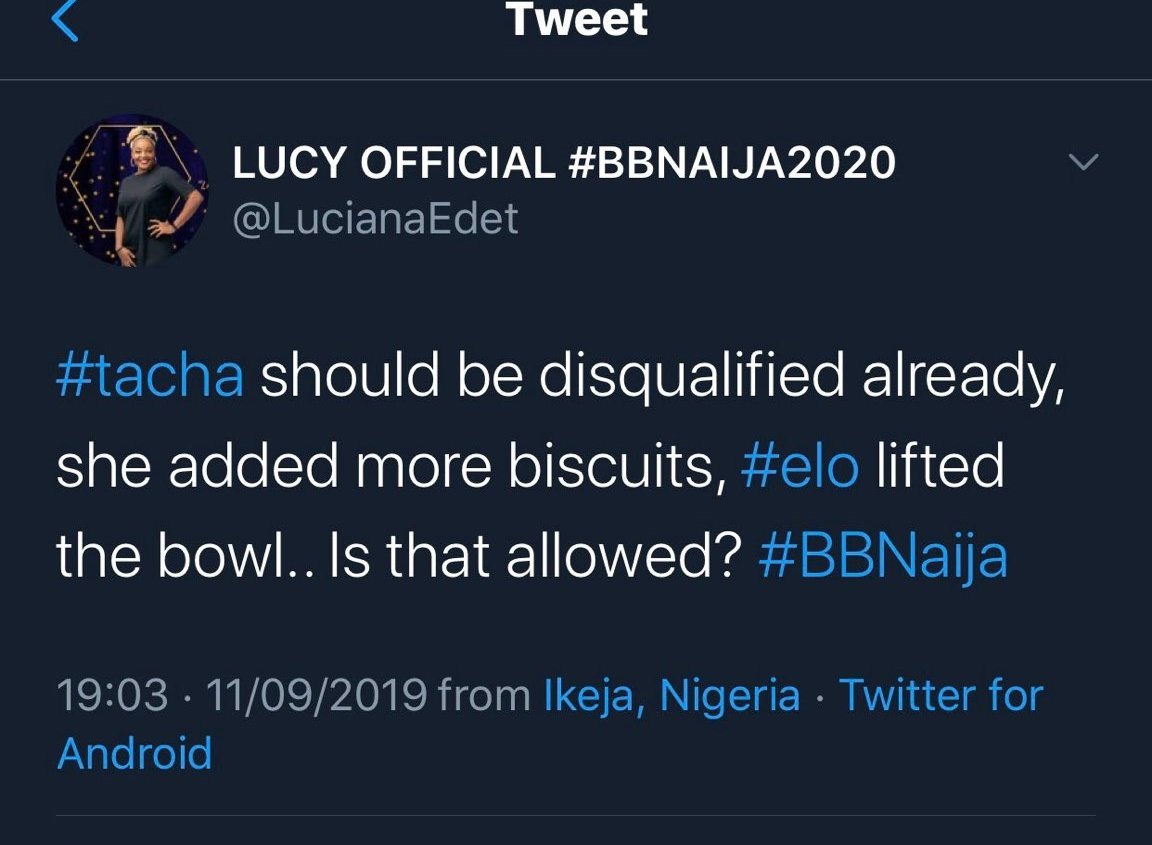
Task: Tap the word "from" before location
Action: (x=484, y=696)
